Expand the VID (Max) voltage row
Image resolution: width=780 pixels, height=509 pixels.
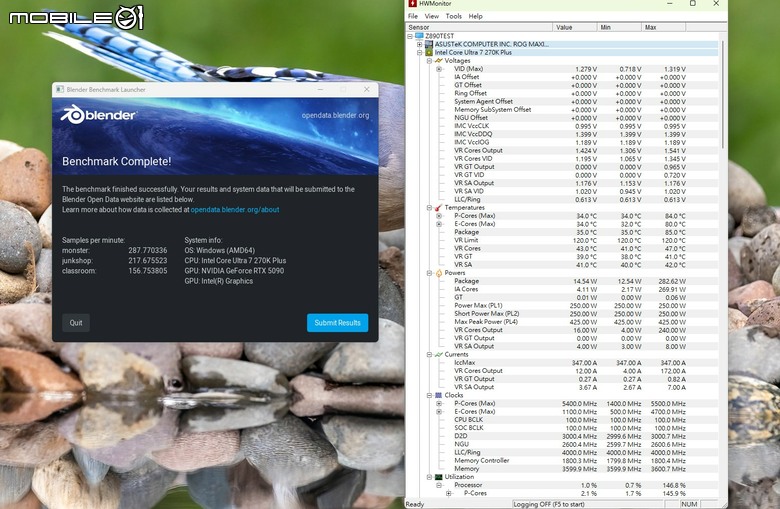(x=439, y=69)
